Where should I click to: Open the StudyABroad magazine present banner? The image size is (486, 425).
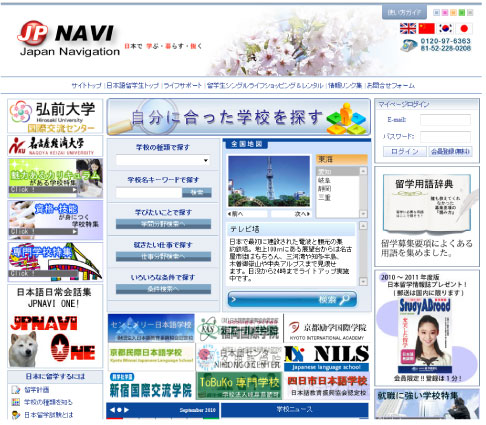pyautogui.click(x=427, y=328)
